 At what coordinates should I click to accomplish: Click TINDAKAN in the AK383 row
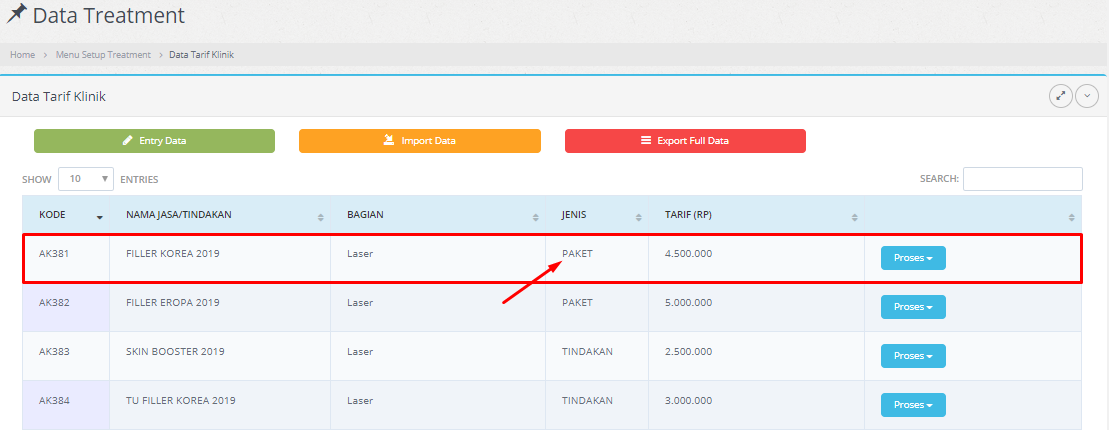587,351
